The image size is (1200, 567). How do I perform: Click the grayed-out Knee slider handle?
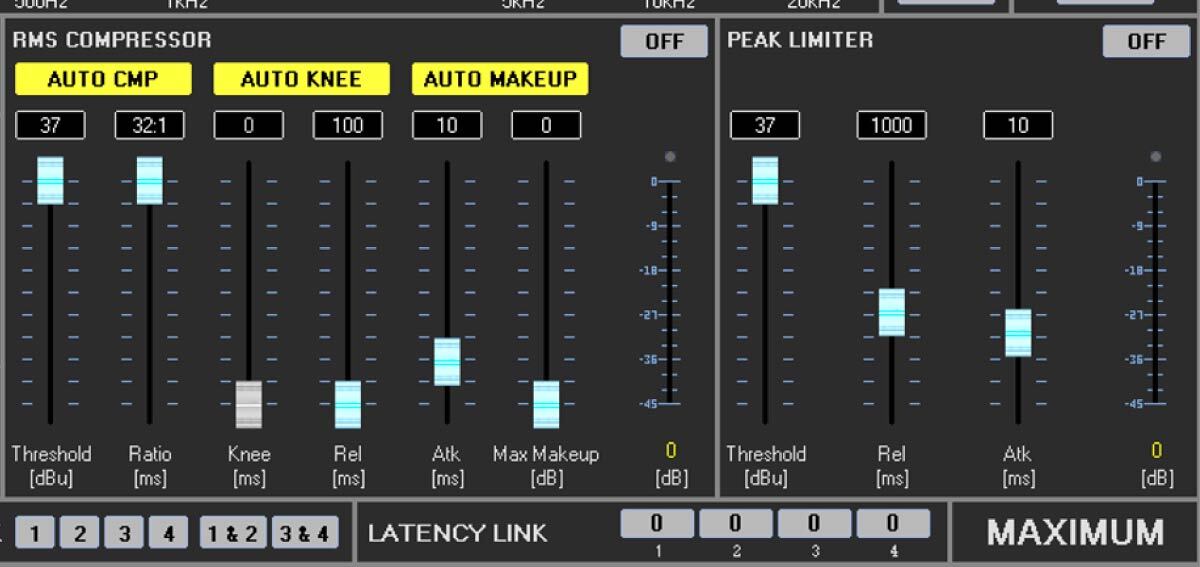tap(248, 404)
